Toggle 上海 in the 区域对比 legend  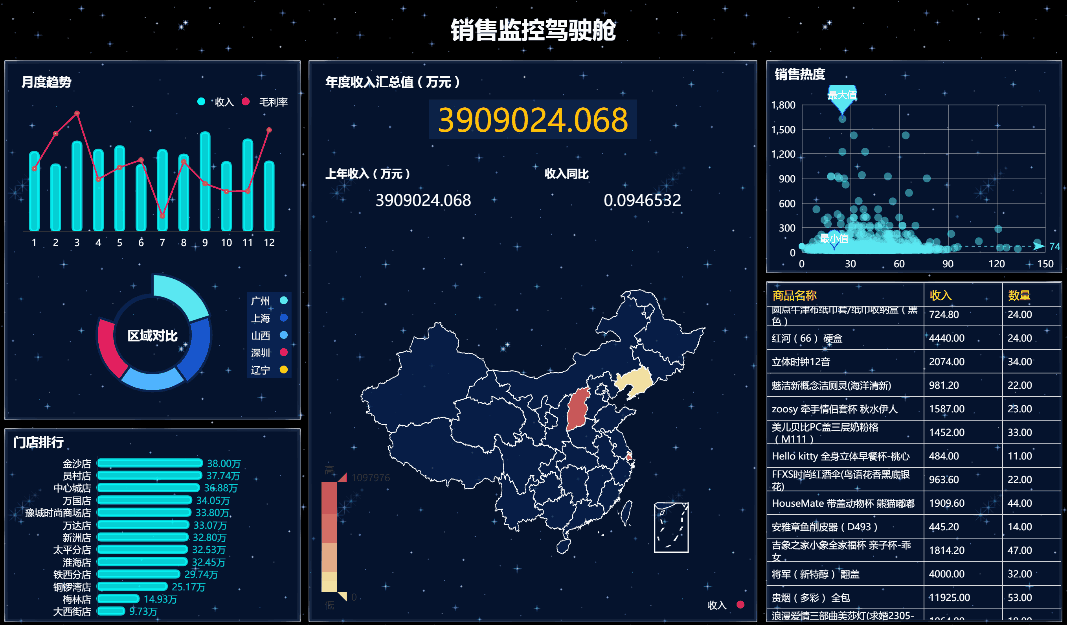coord(284,318)
